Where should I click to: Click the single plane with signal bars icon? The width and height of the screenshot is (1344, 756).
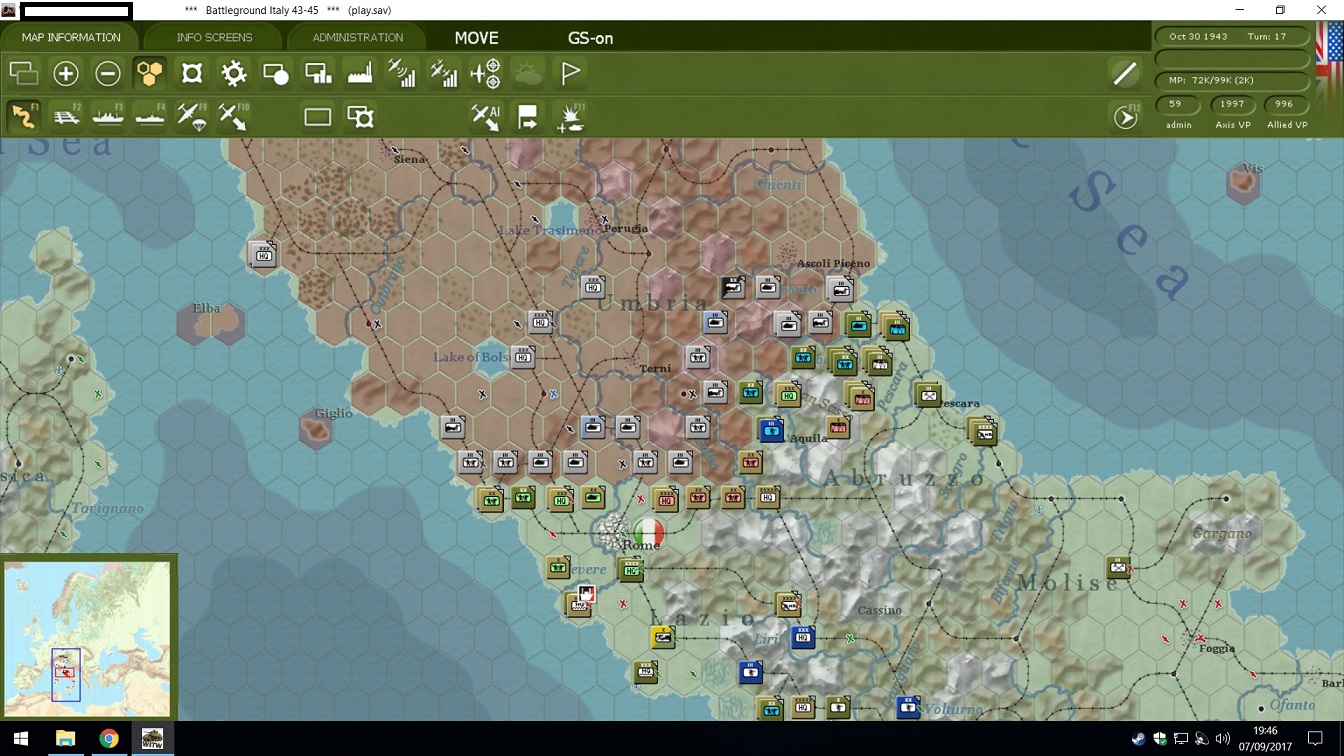coord(402,73)
